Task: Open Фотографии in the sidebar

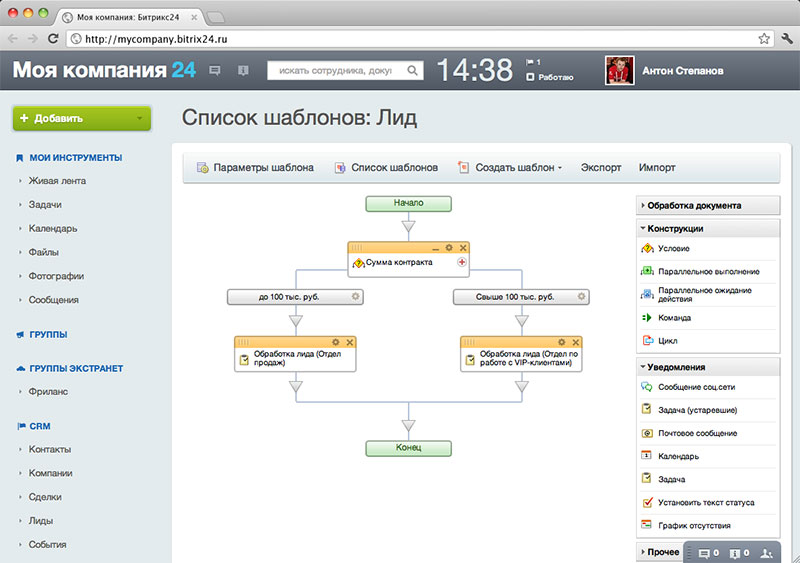Action: (x=56, y=276)
